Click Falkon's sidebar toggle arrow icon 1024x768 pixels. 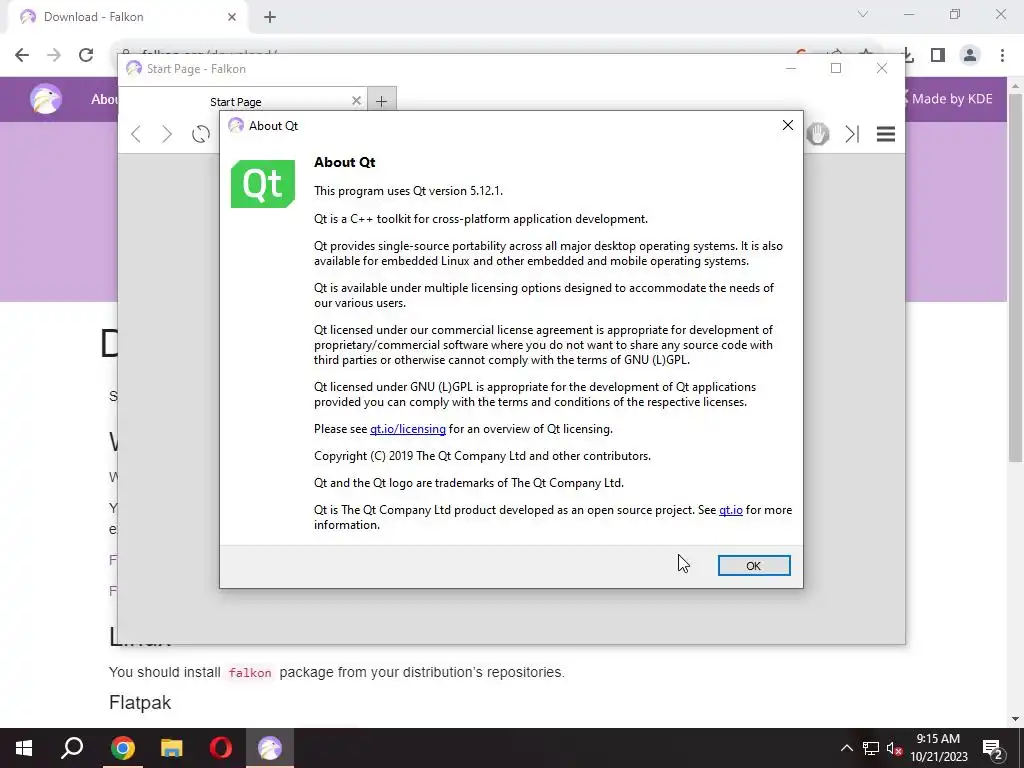(x=852, y=134)
